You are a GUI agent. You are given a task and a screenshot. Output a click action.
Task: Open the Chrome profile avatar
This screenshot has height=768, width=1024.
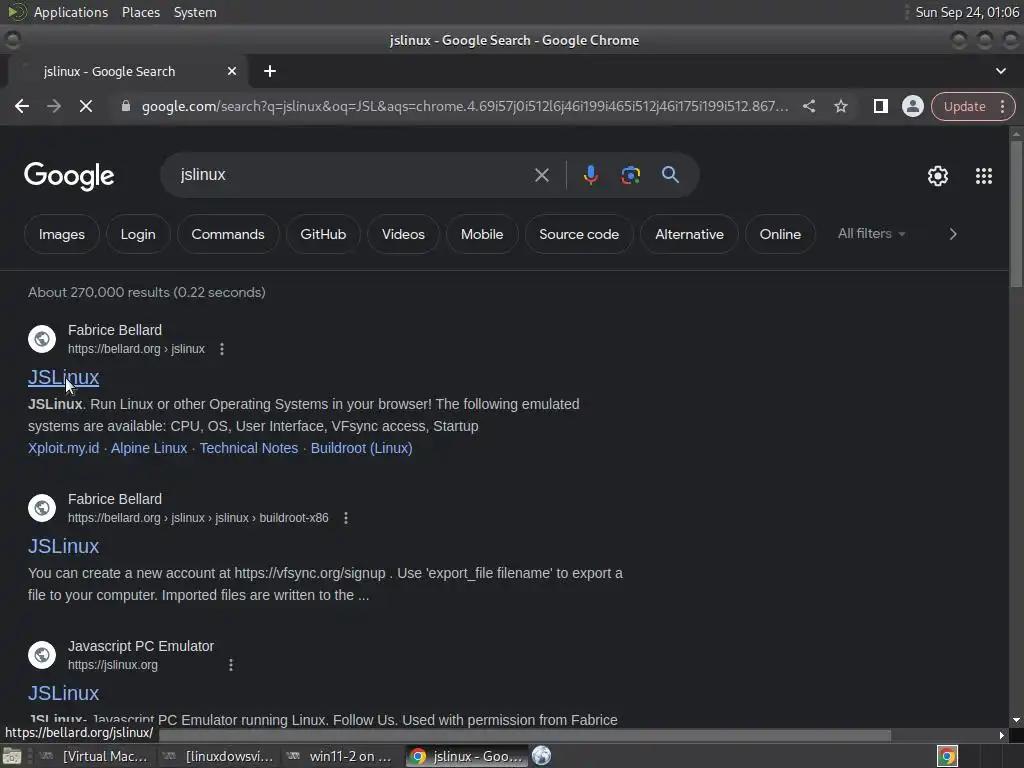click(912, 106)
